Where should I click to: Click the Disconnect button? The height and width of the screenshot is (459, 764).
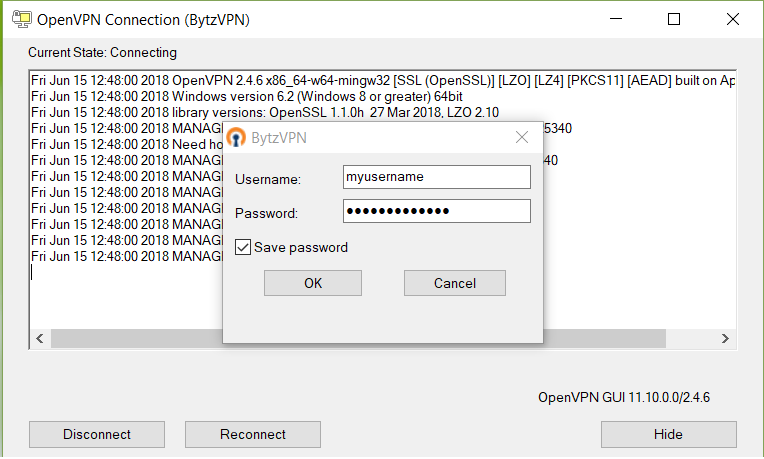click(97, 434)
